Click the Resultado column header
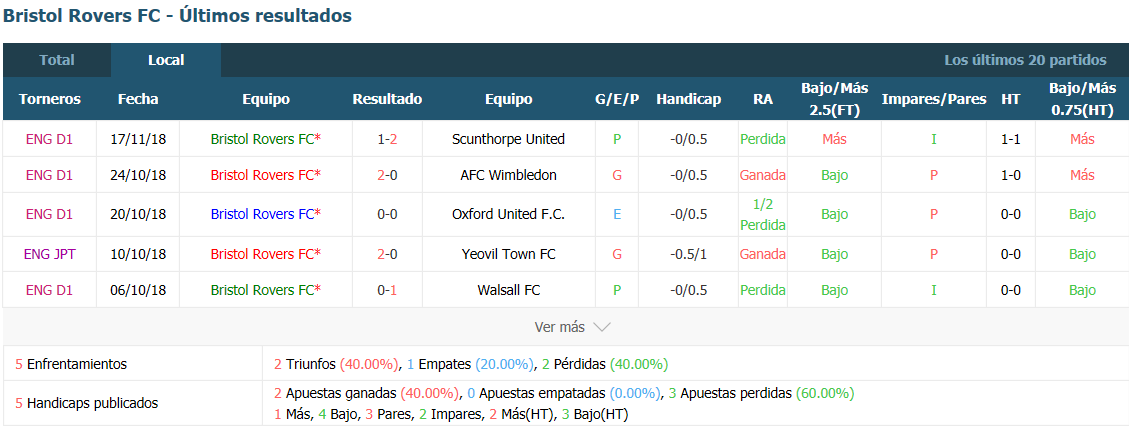Viewport: 1129px width, 427px height. pyautogui.click(x=387, y=99)
